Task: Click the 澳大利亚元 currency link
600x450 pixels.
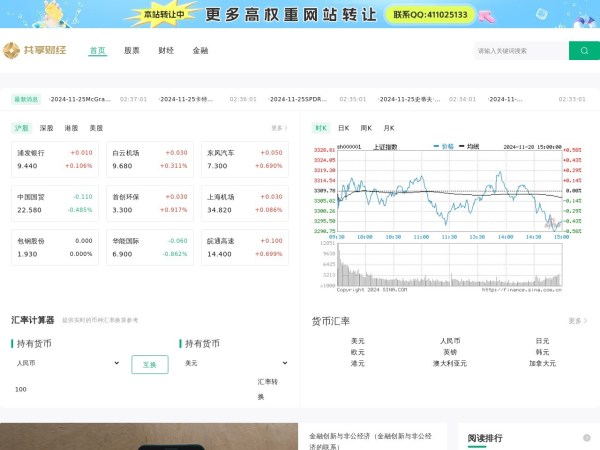Action: point(449,363)
